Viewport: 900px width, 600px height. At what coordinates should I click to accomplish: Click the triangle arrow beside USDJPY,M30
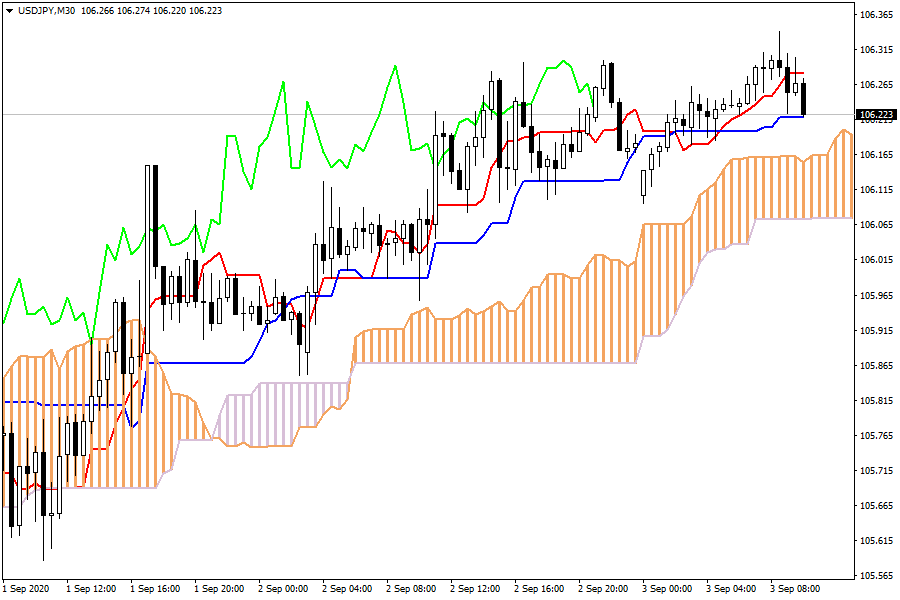(x=9, y=10)
